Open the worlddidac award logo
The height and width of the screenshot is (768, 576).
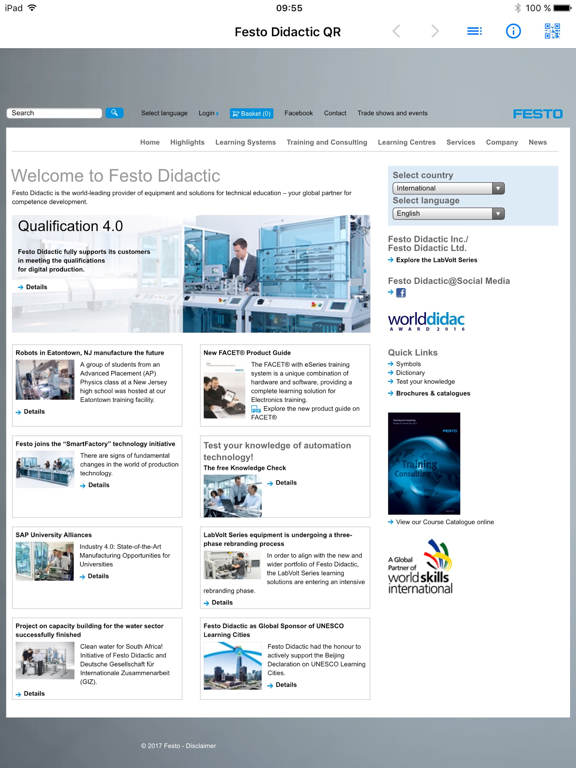pyautogui.click(x=426, y=321)
